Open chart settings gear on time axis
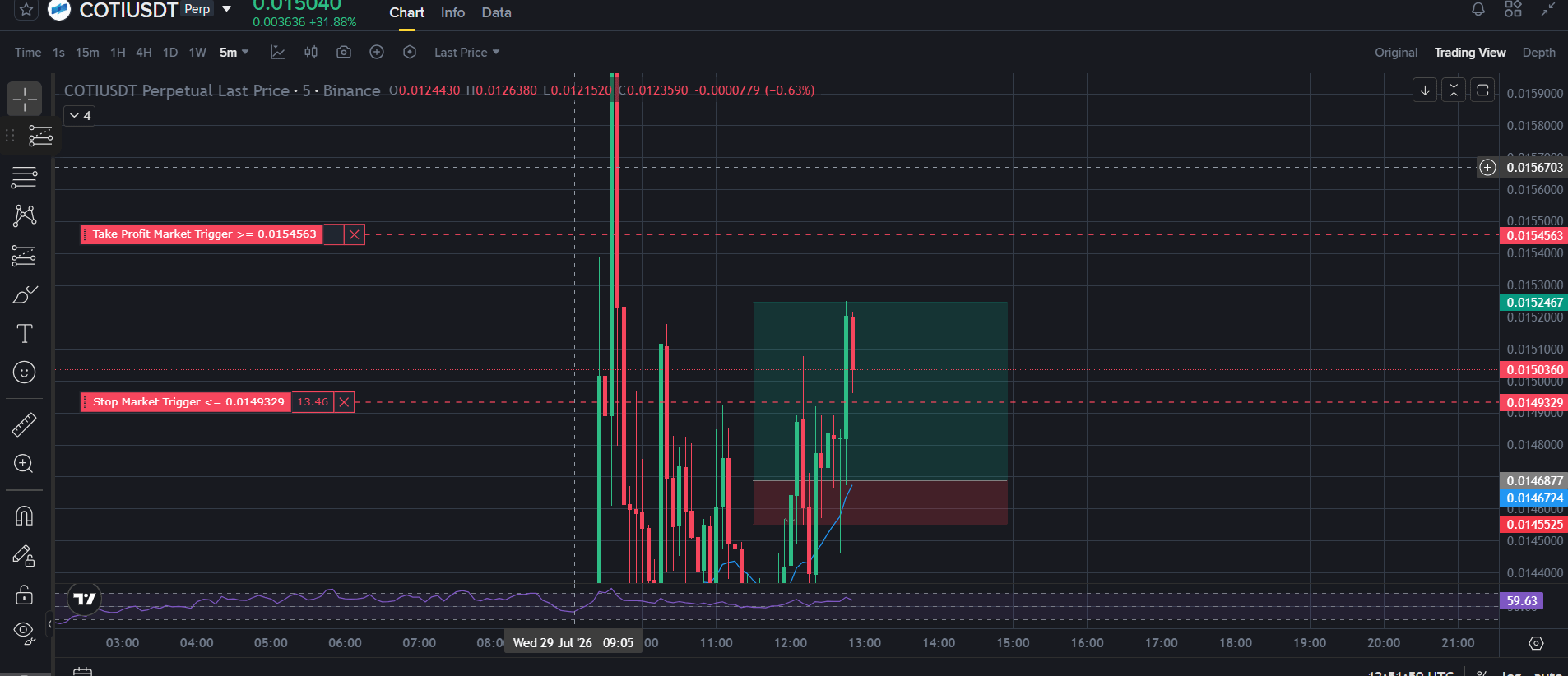The height and width of the screenshot is (676, 1568). 1536,643
